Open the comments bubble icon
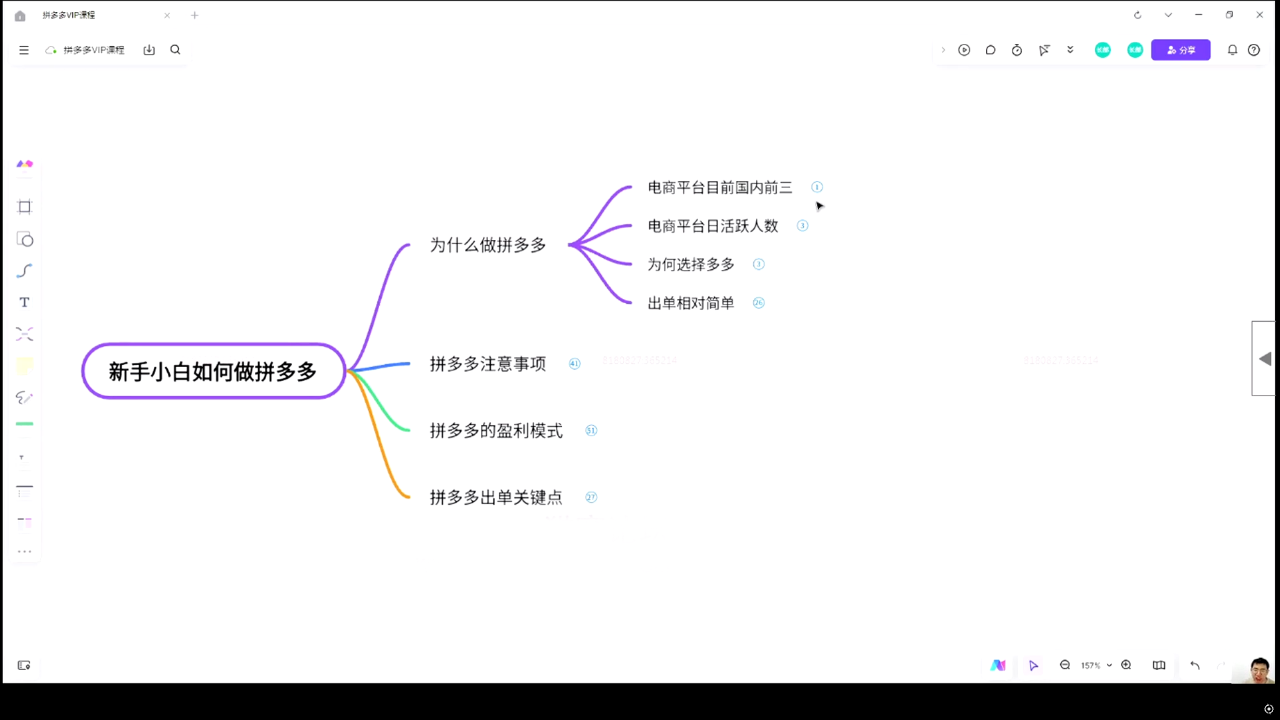The width and height of the screenshot is (1280, 720). tap(990, 50)
